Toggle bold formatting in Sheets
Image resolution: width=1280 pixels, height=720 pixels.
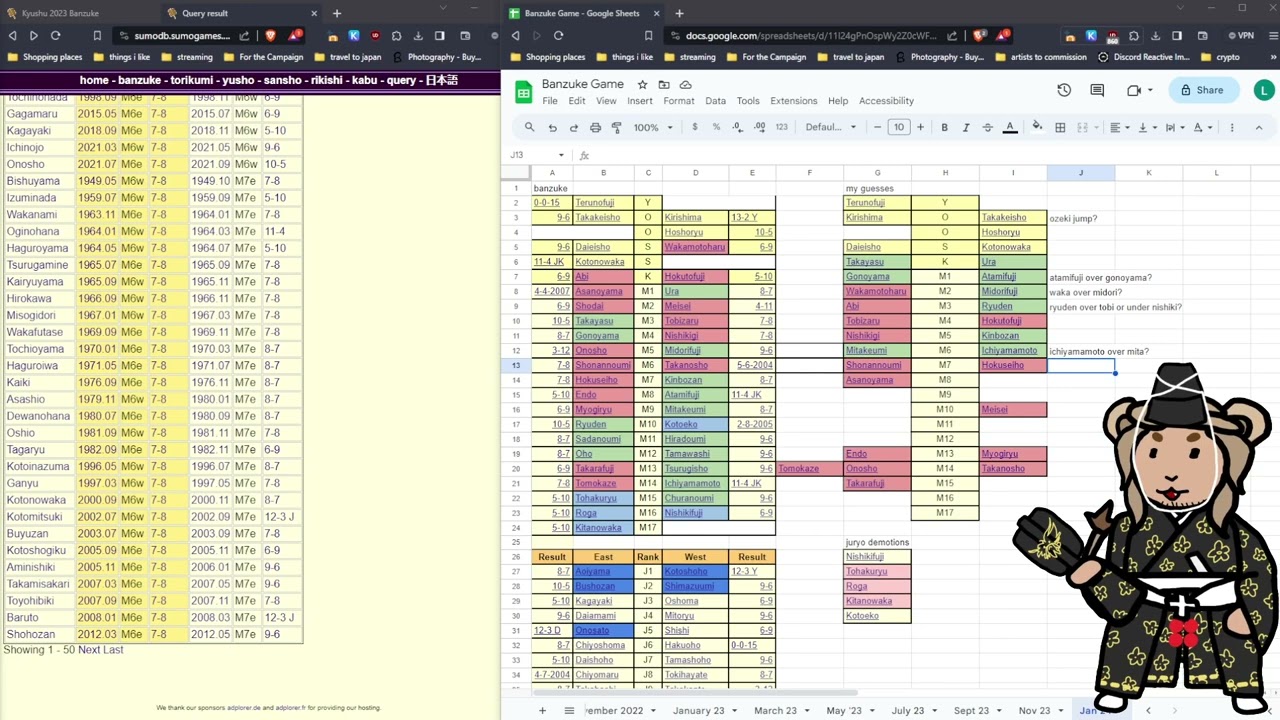(x=945, y=127)
